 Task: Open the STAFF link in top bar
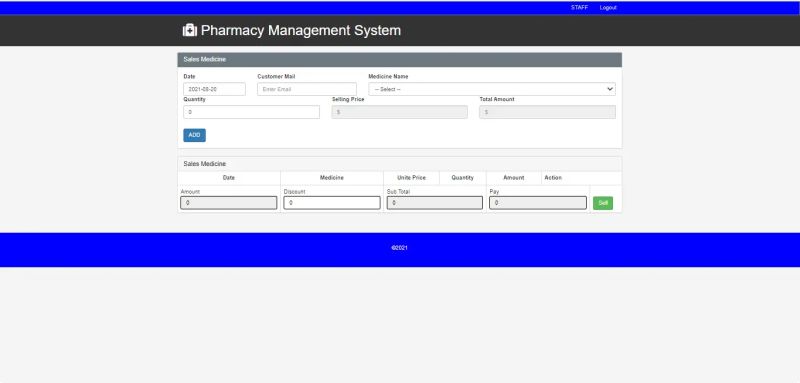pyautogui.click(x=579, y=8)
